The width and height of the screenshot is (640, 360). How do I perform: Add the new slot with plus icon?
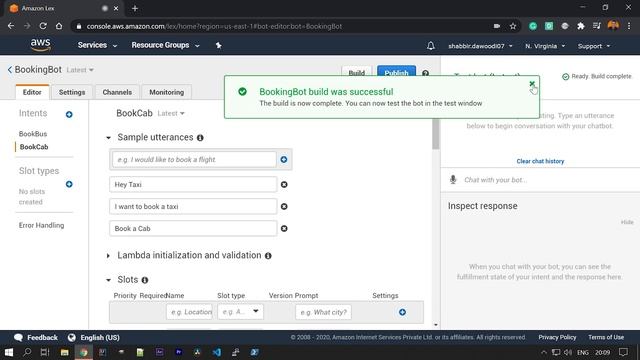coord(402,312)
